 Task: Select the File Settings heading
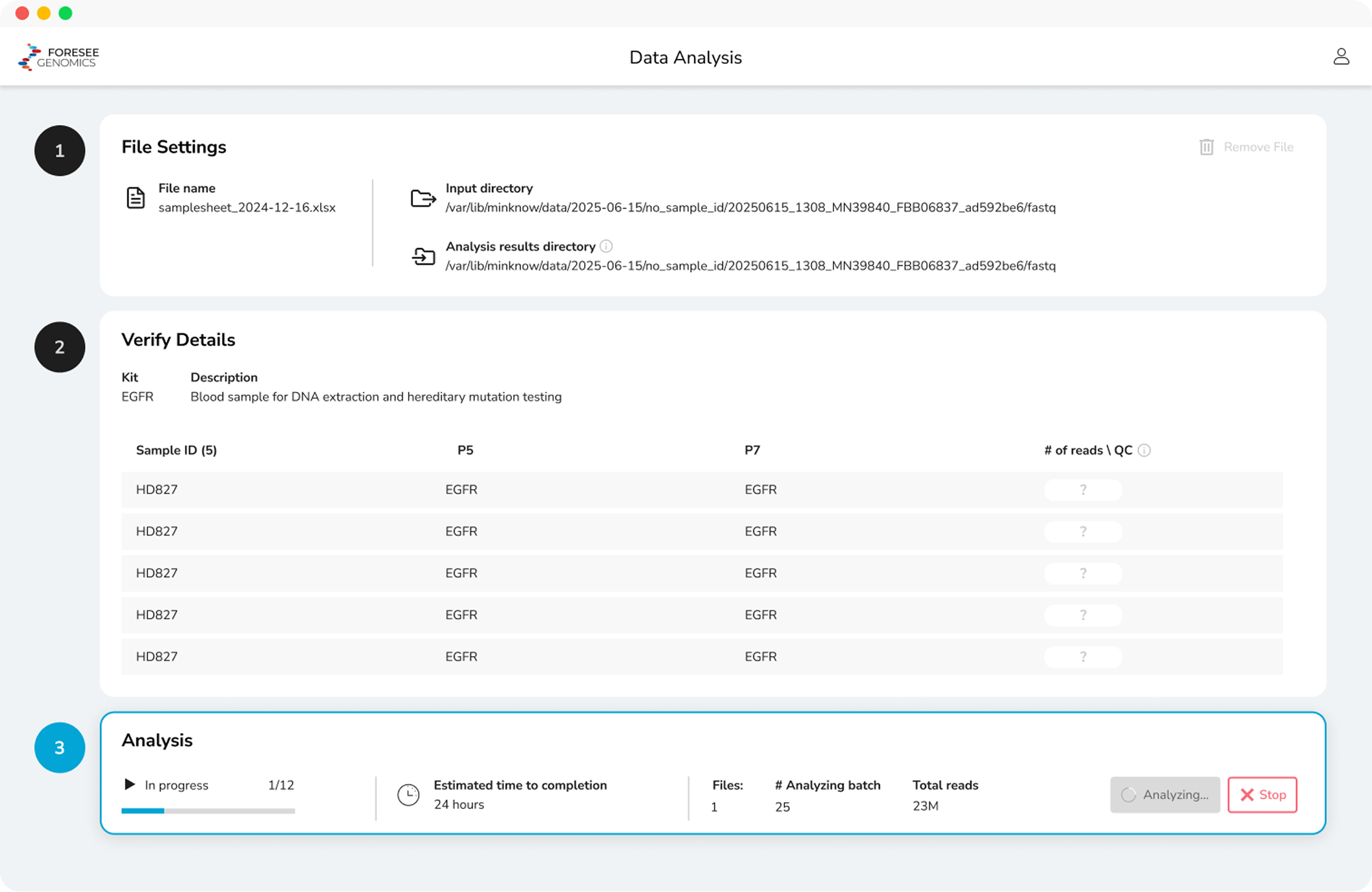click(x=174, y=147)
